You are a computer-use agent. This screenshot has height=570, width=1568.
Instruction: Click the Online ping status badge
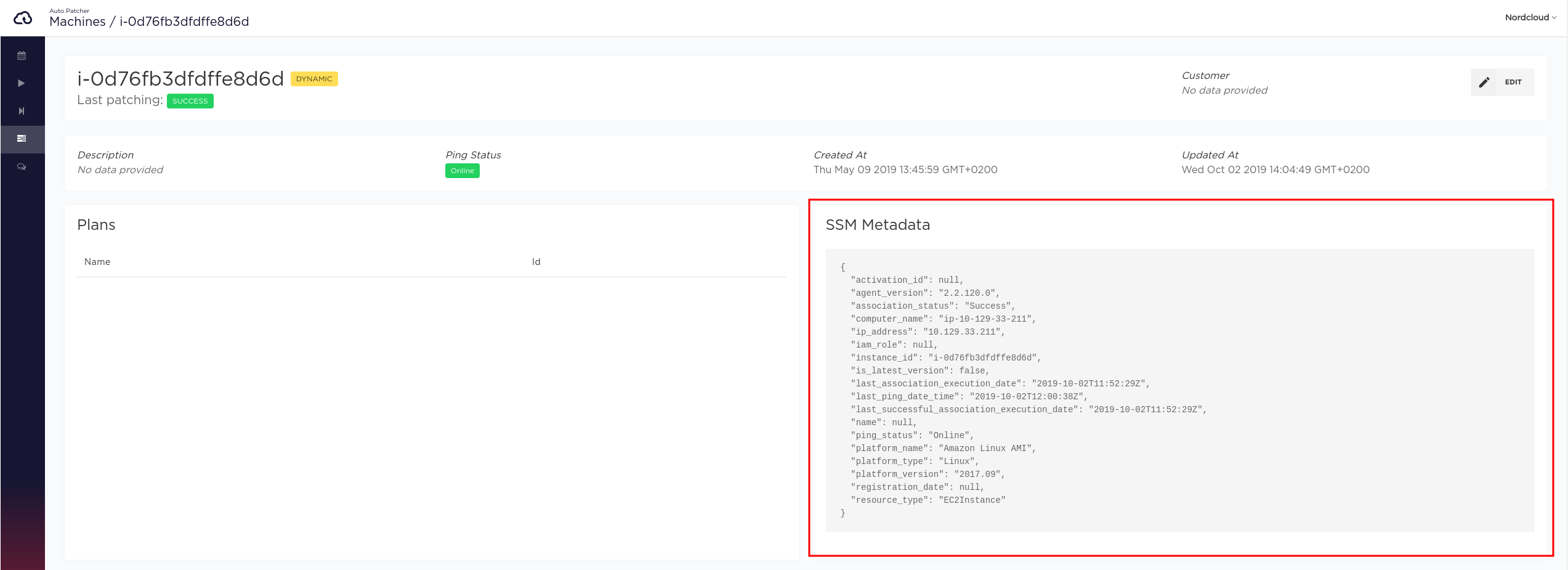[x=463, y=171]
